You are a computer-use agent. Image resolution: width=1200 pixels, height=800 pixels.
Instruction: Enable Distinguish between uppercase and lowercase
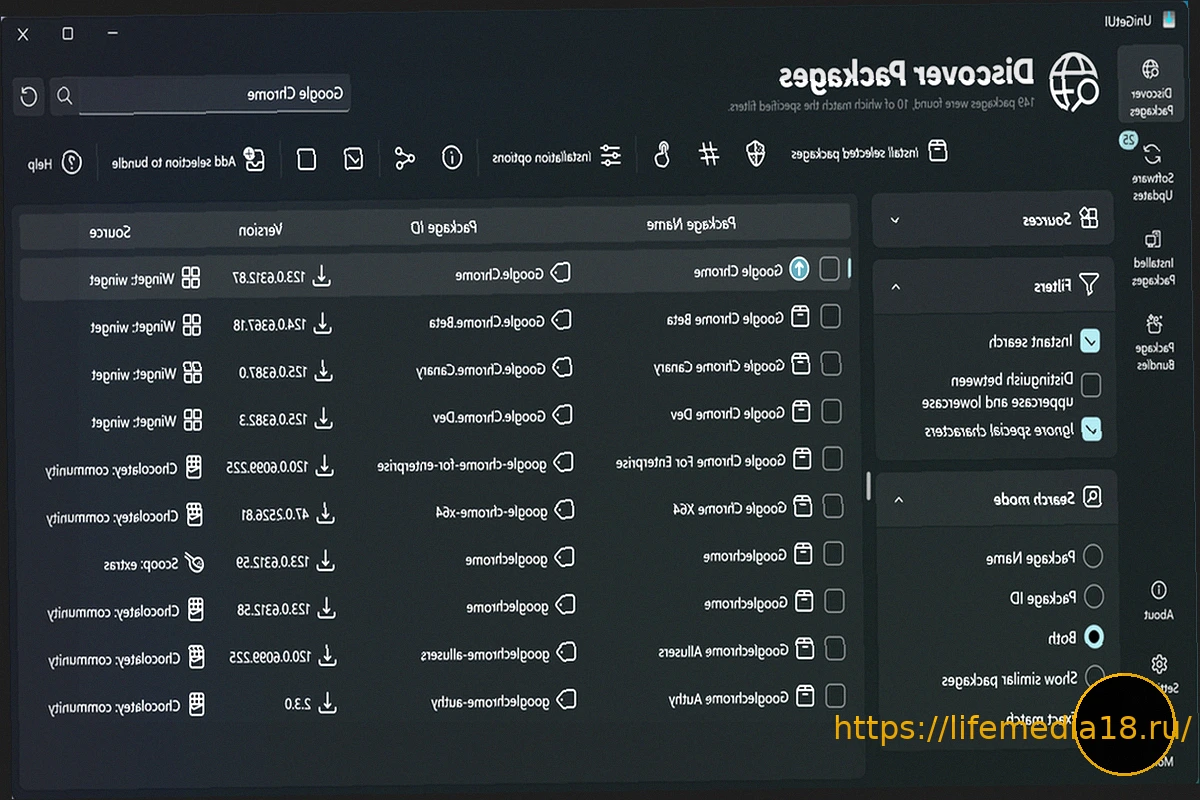point(1091,385)
